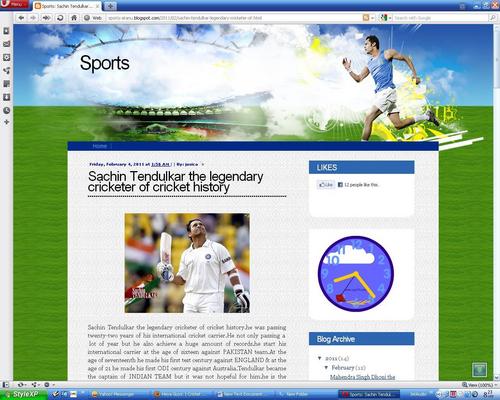Open the address bar history dropdown arrow
Screen dimensions: 500x400
click(x=373, y=18)
